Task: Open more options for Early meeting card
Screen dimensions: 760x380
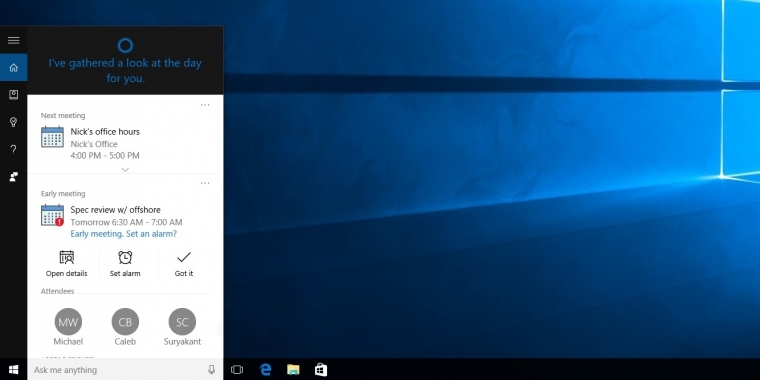Action: click(x=205, y=183)
